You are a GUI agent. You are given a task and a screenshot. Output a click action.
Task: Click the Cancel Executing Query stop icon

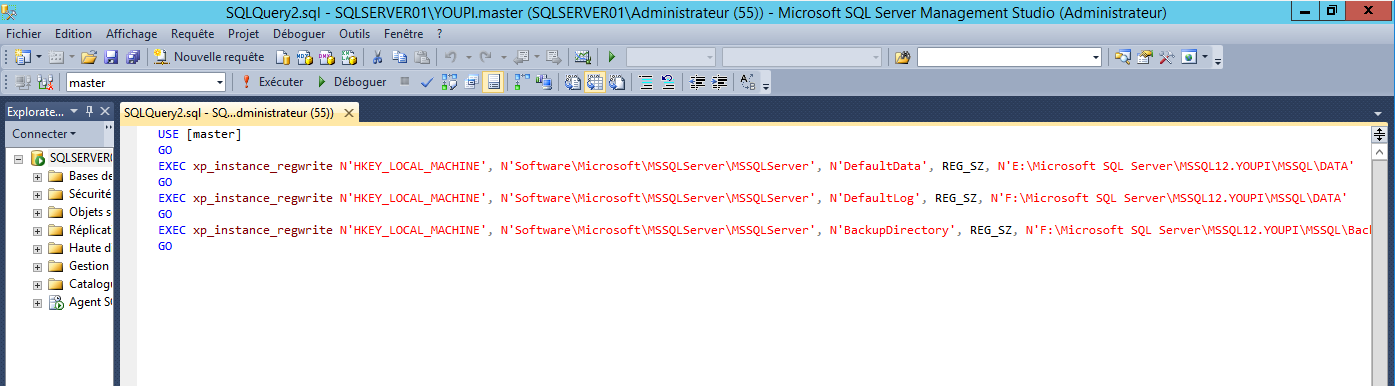tap(404, 82)
